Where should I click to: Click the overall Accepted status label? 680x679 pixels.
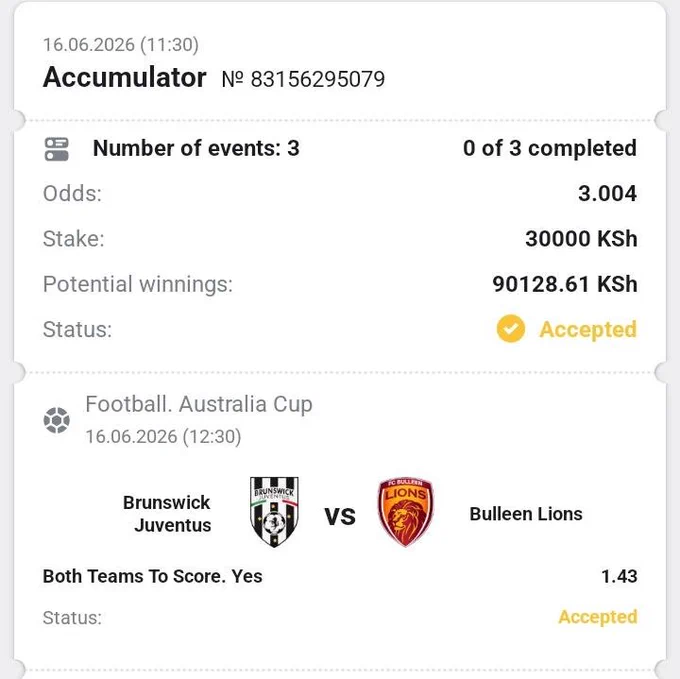coord(588,330)
